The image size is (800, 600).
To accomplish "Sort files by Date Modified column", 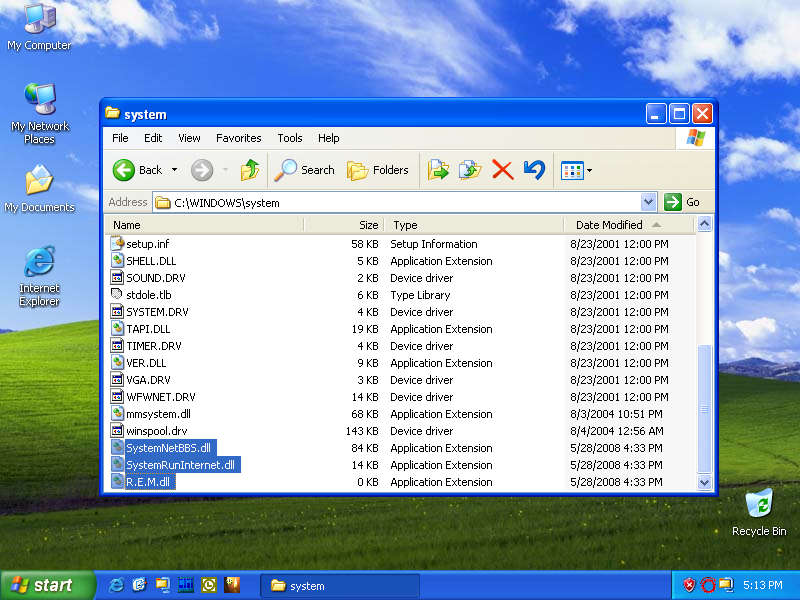I will point(629,225).
